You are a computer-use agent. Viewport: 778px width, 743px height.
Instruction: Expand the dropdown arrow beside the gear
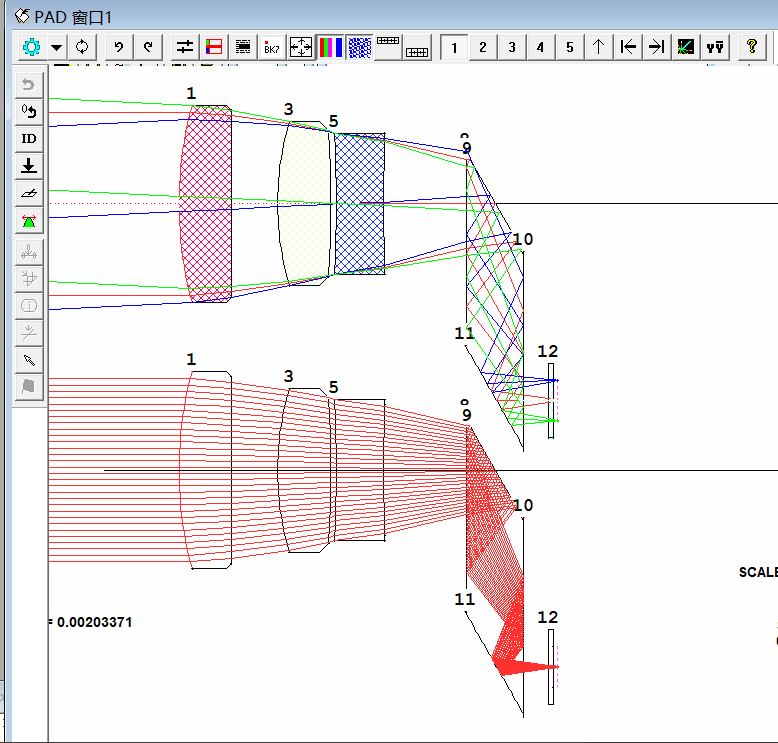coord(57,47)
